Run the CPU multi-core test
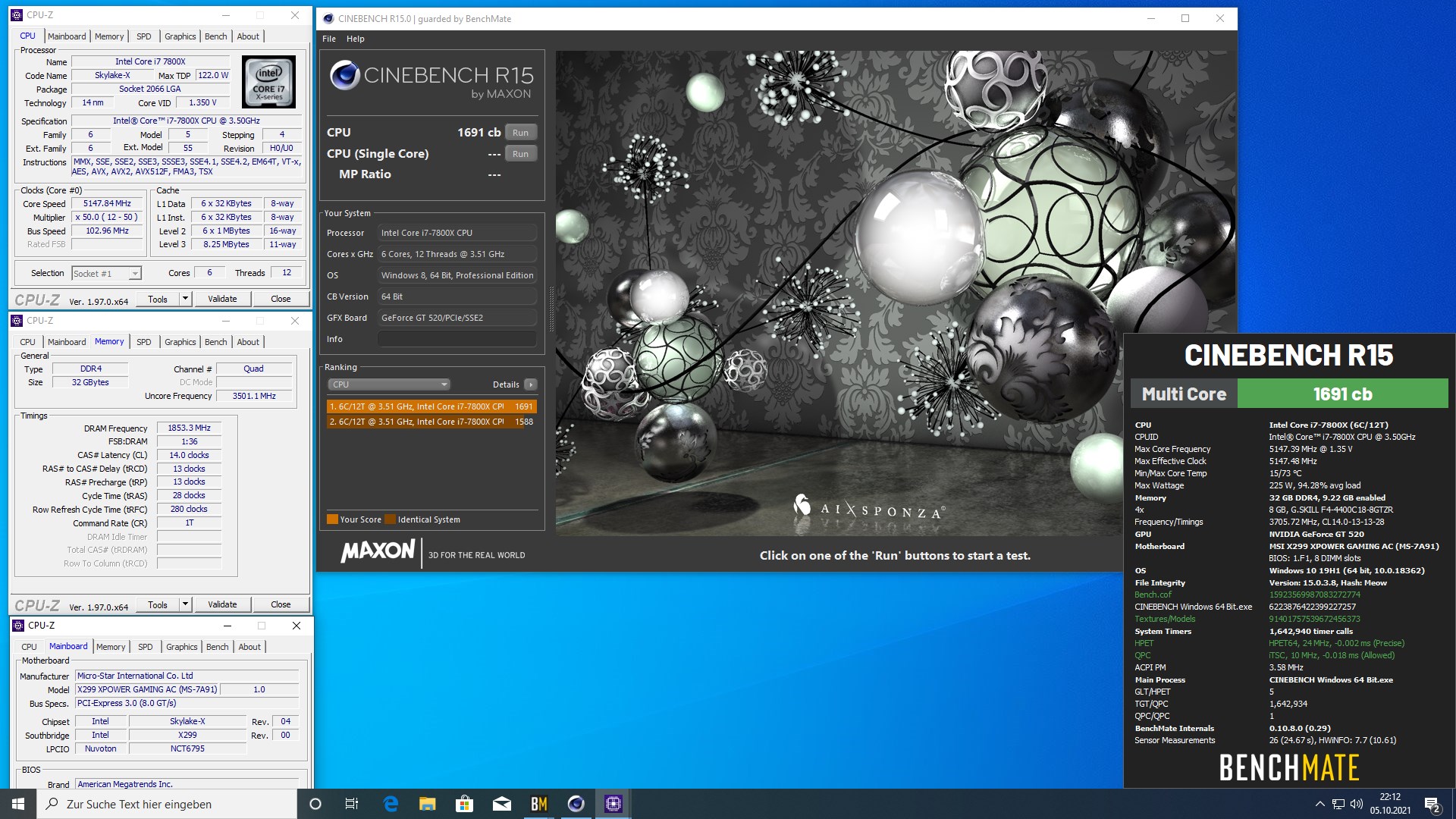Screen dimensions: 1456x819 coord(520,133)
